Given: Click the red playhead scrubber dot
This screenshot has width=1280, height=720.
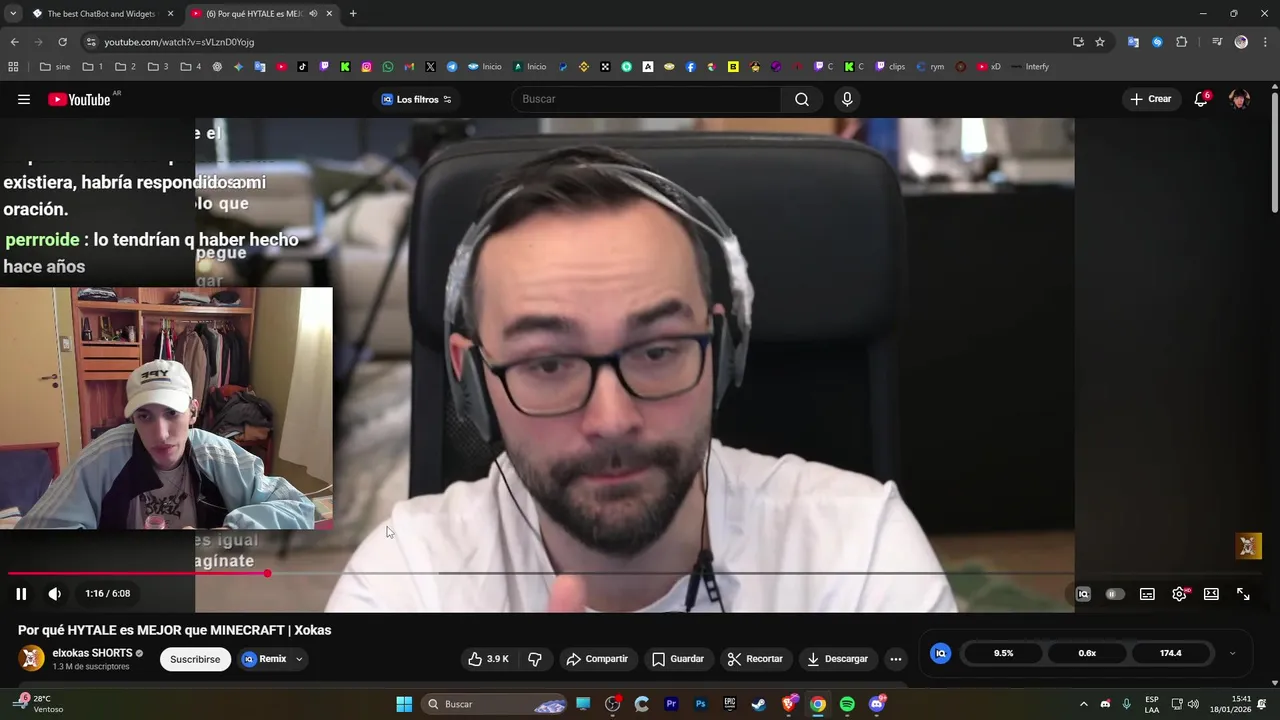Looking at the screenshot, I should click(267, 573).
